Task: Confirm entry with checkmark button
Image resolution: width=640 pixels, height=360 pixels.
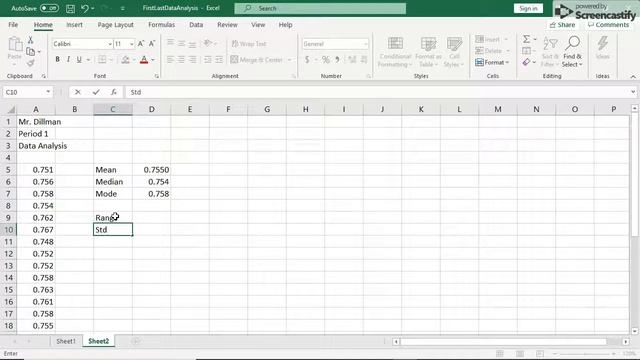Action: (x=96, y=92)
